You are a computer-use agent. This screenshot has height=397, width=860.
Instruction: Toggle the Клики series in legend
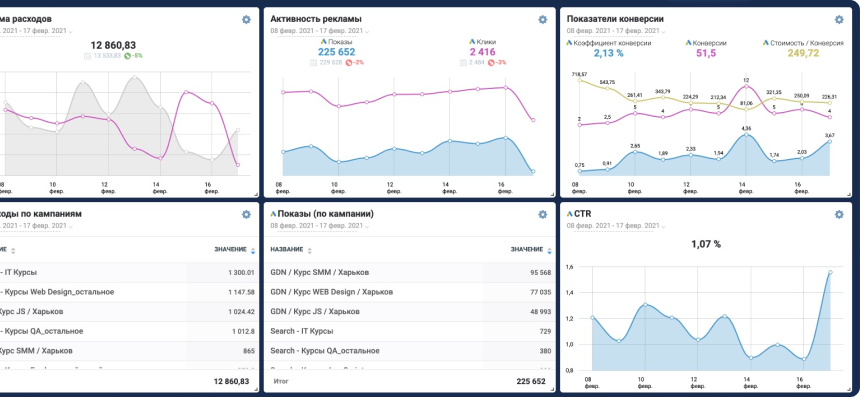(x=482, y=42)
